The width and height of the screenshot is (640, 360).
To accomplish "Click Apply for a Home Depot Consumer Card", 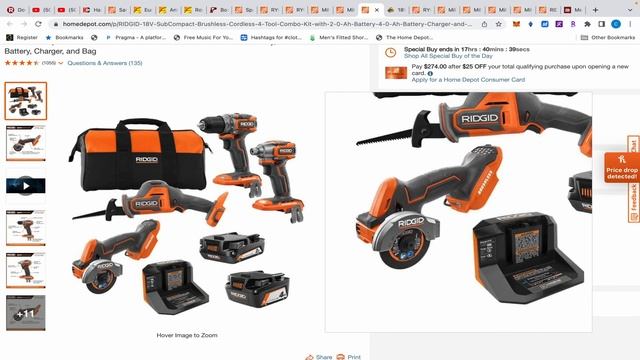I will click(468, 80).
